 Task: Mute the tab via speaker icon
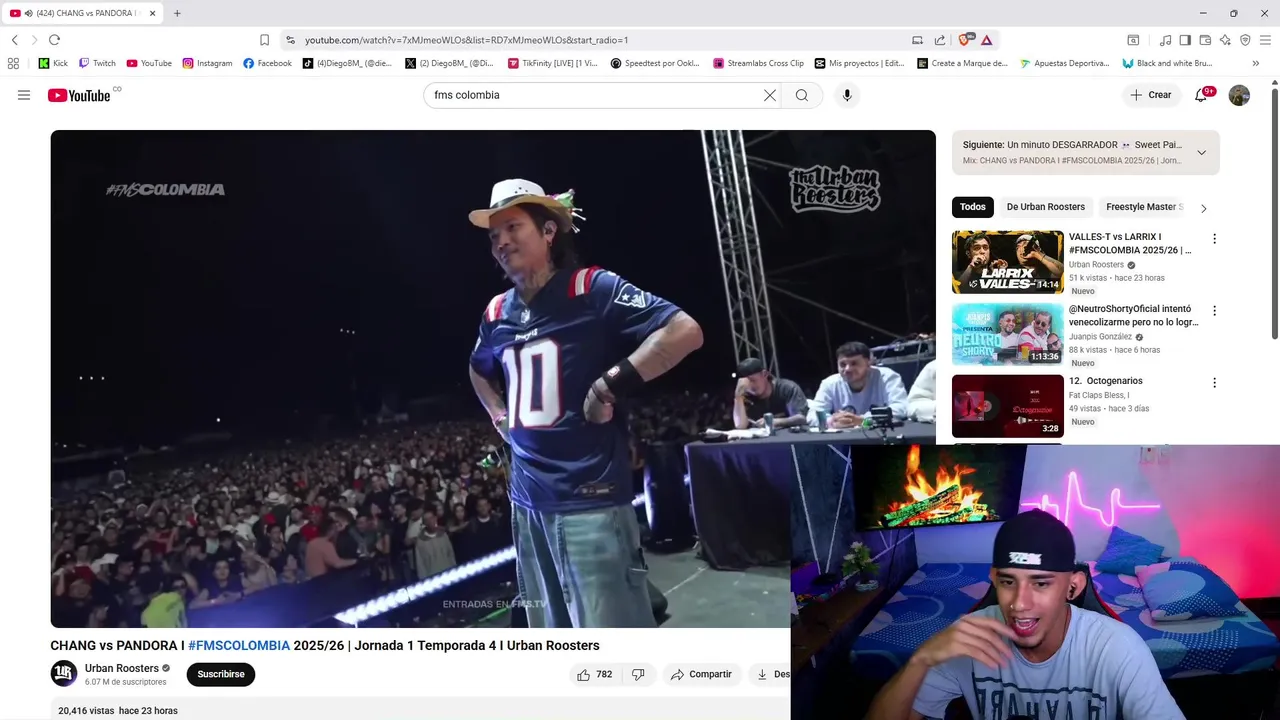[27, 13]
